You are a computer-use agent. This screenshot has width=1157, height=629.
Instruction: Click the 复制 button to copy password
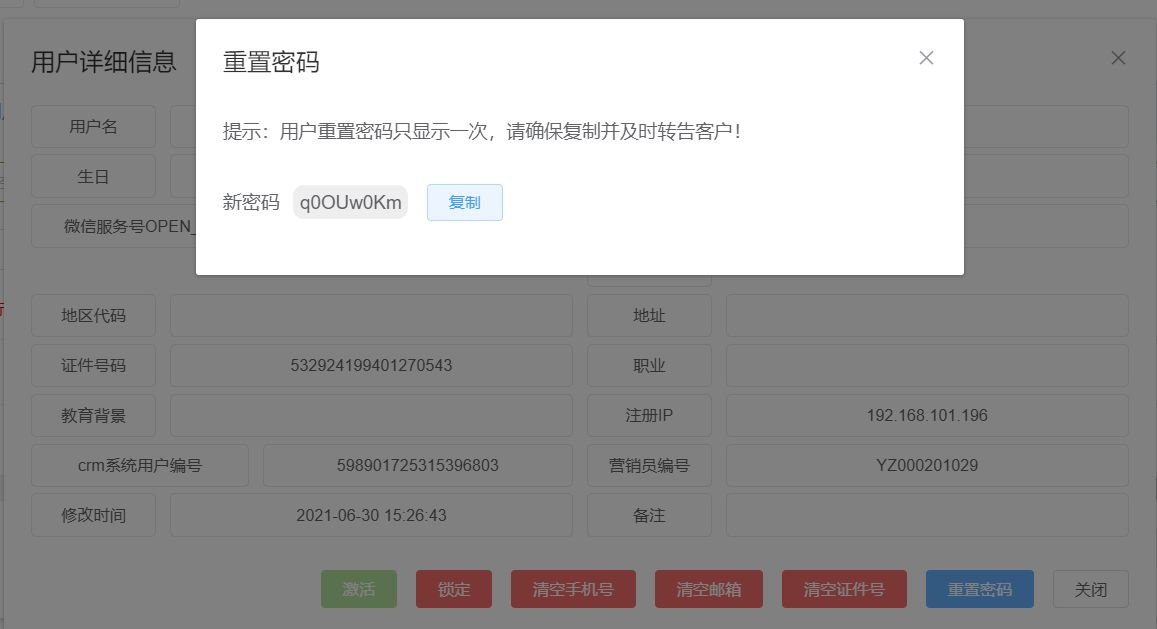point(464,202)
